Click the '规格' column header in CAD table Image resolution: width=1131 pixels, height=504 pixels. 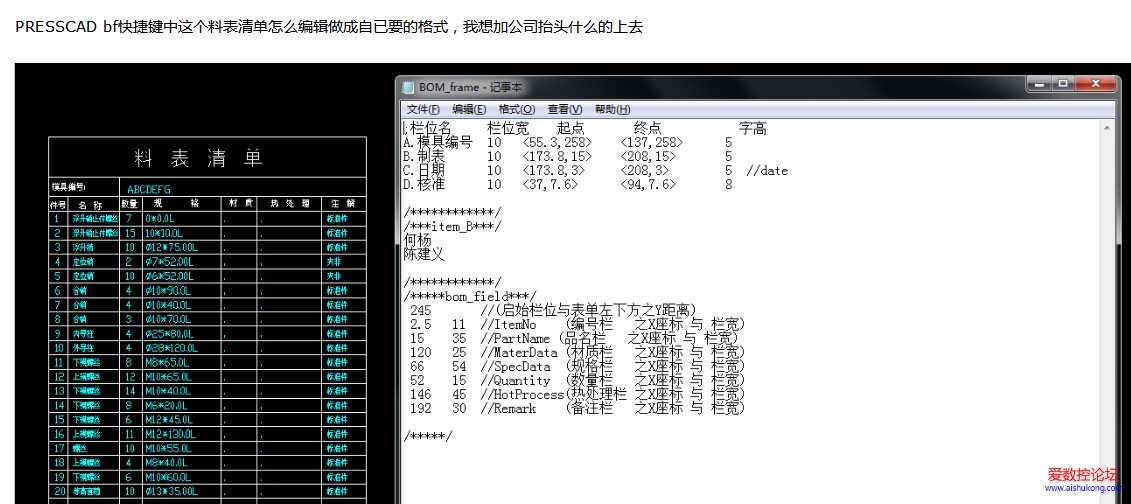click(176, 204)
